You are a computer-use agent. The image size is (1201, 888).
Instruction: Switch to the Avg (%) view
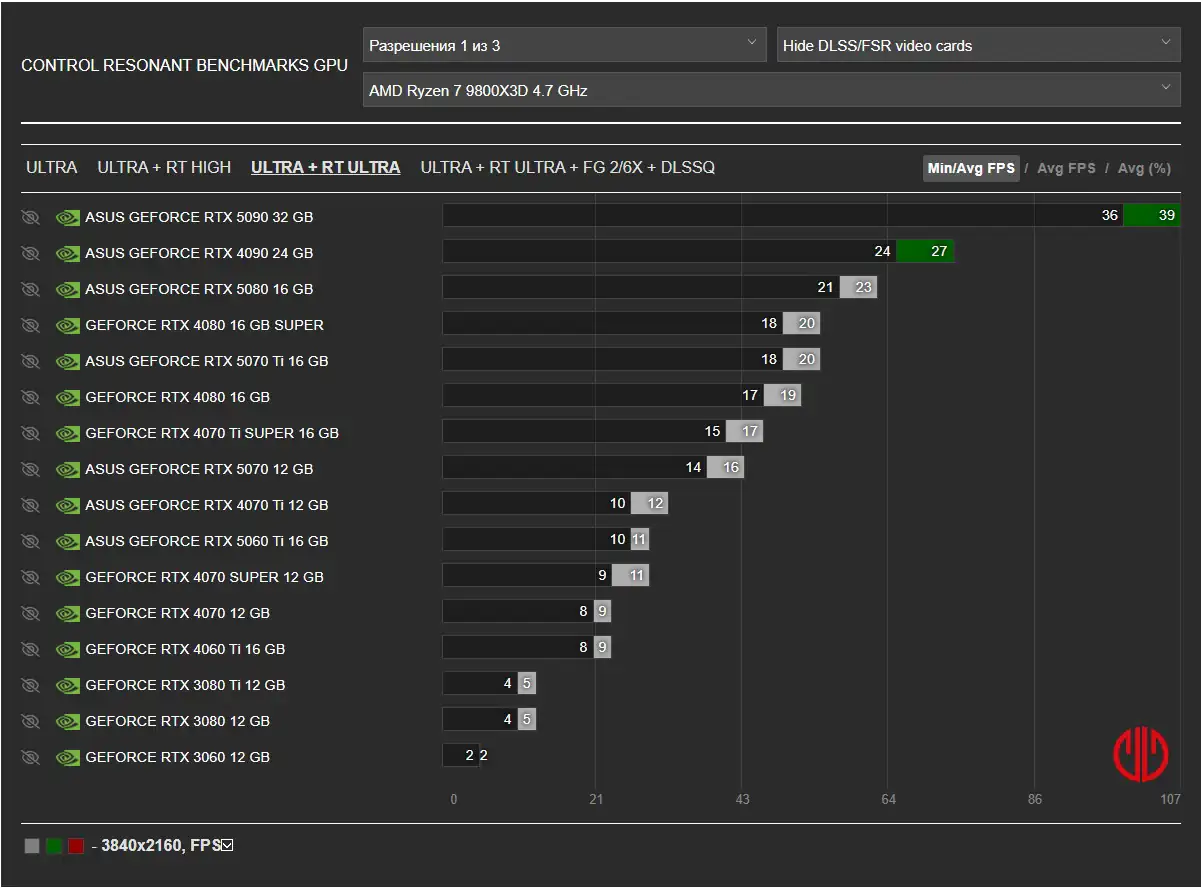pyautogui.click(x=1144, y=168)
